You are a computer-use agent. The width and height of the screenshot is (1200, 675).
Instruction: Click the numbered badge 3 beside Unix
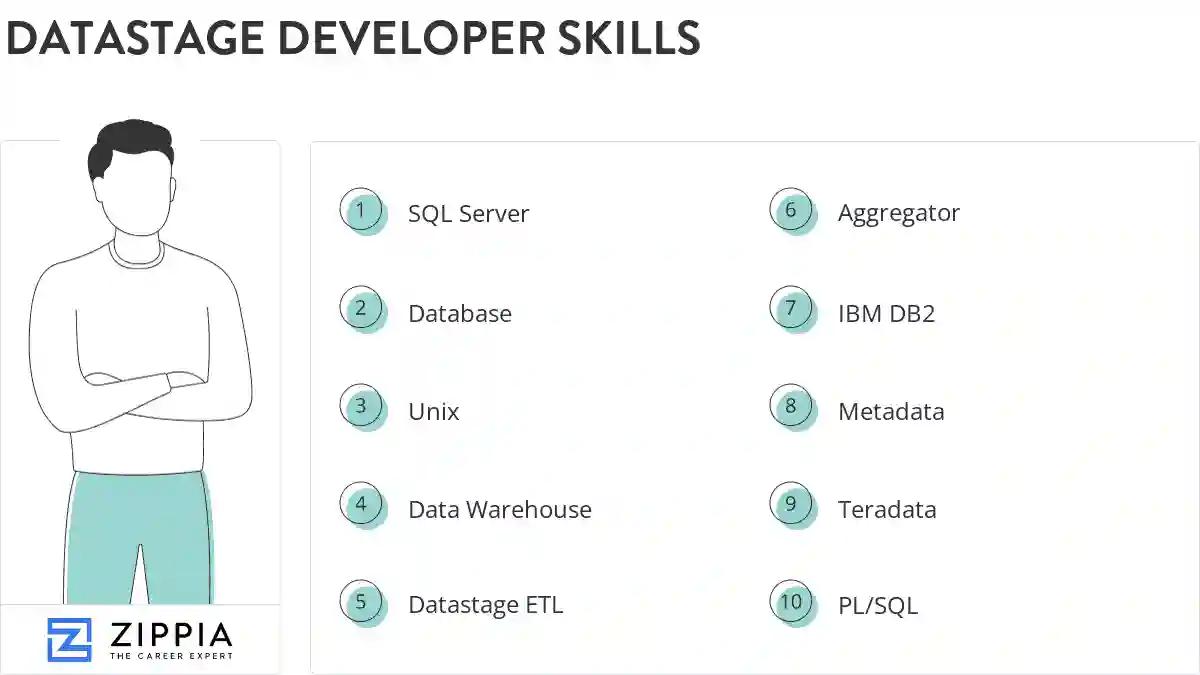click(362, 407)
